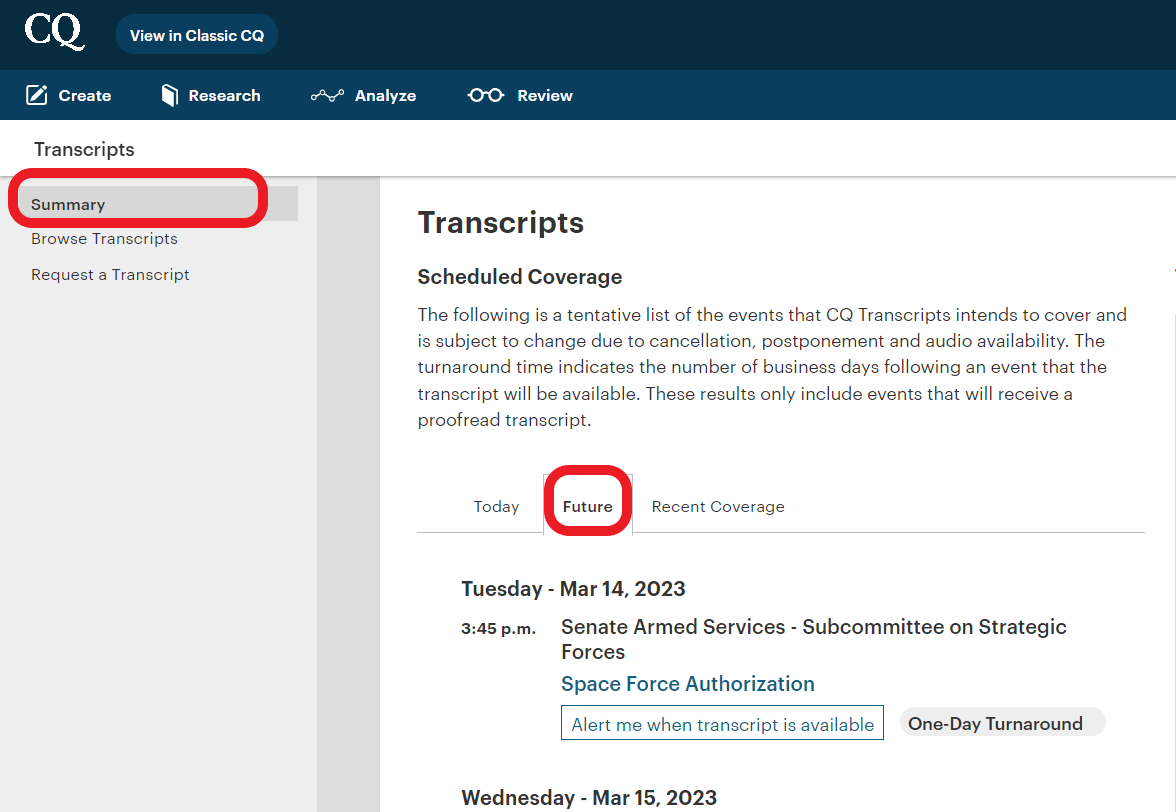Click the One-Day Turnaround badge

pyautogui.click(x=995, y=723)
